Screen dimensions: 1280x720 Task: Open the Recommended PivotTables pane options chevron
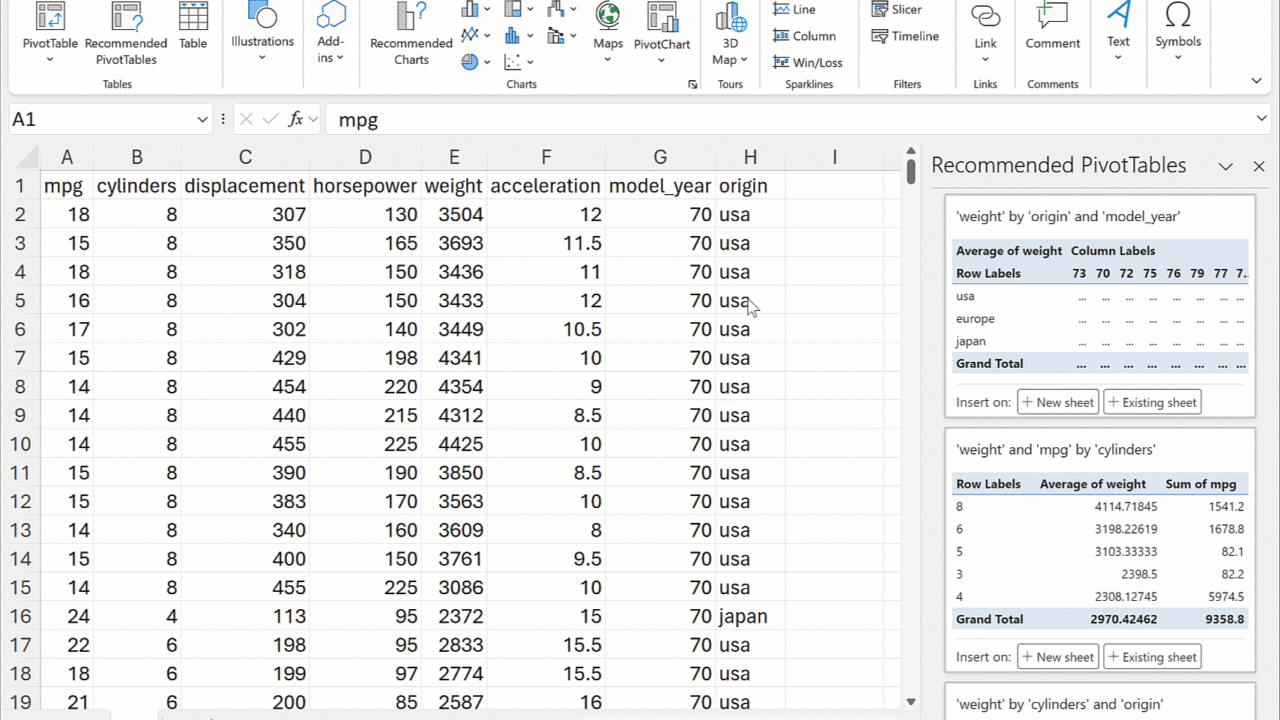(1225, 167)
